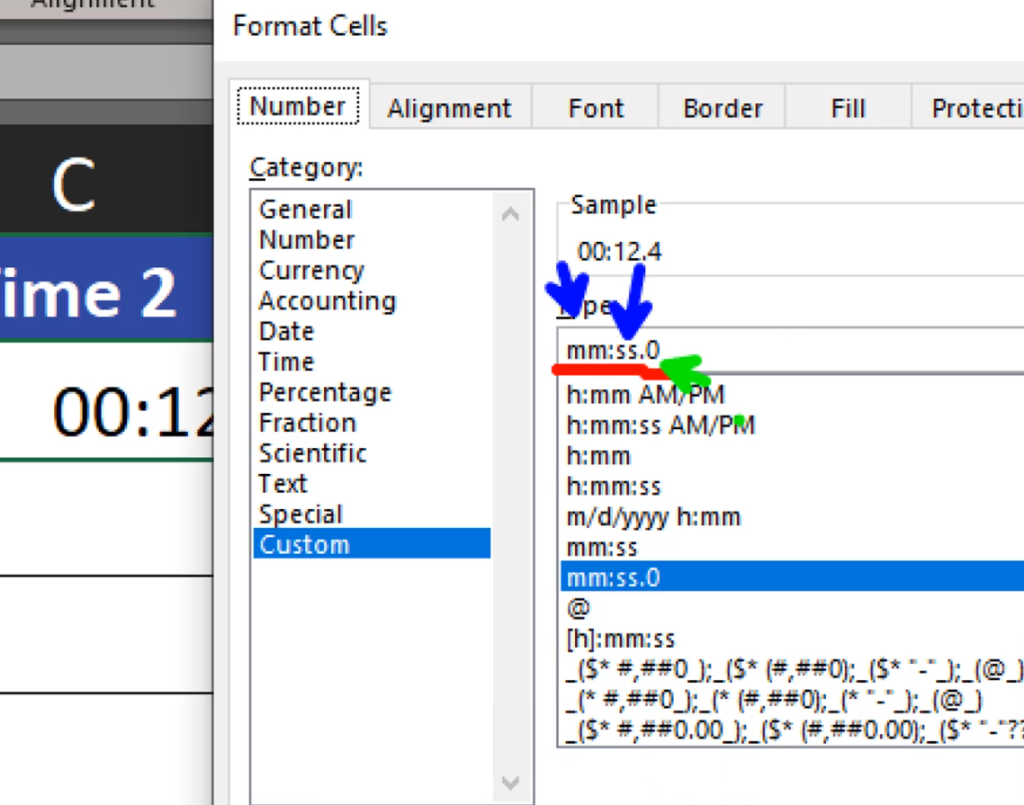1024x805 pixels.
Task: Choose the Time category
Action: [285, 361]
